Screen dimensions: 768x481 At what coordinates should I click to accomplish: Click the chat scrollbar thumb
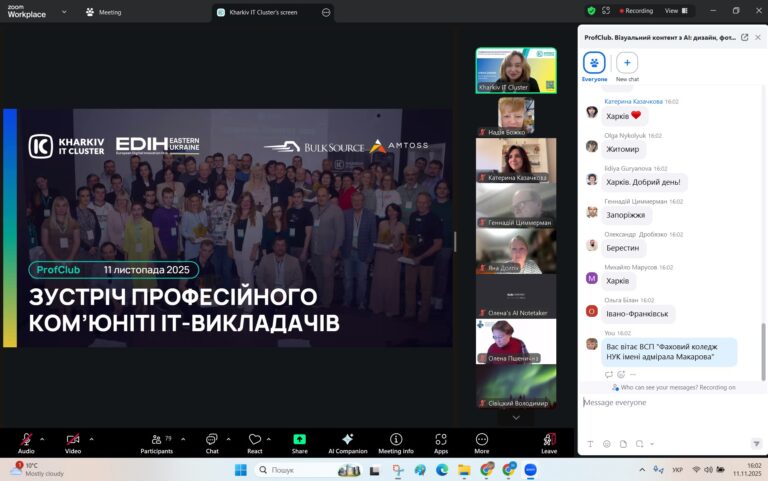click(x=763, y=352)
